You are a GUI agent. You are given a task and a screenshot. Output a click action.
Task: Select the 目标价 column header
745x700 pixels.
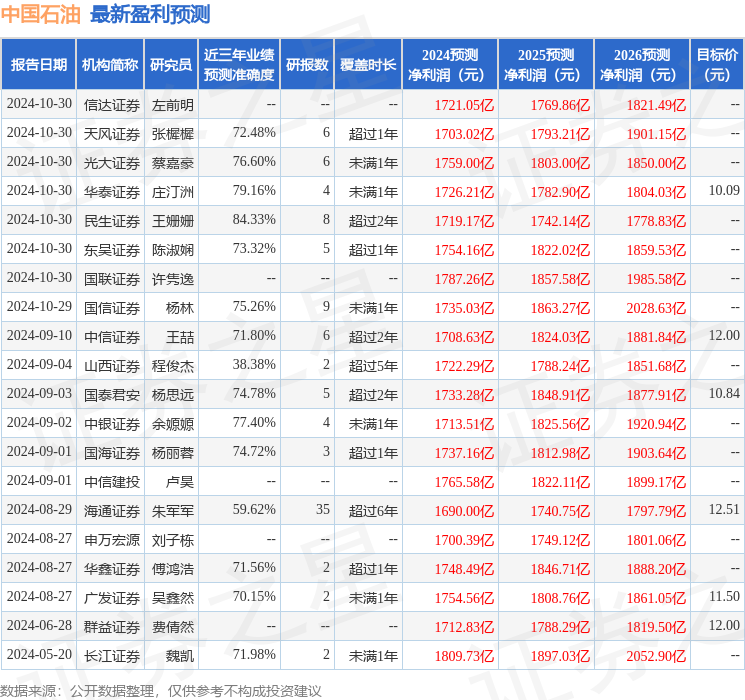(717, 65)
